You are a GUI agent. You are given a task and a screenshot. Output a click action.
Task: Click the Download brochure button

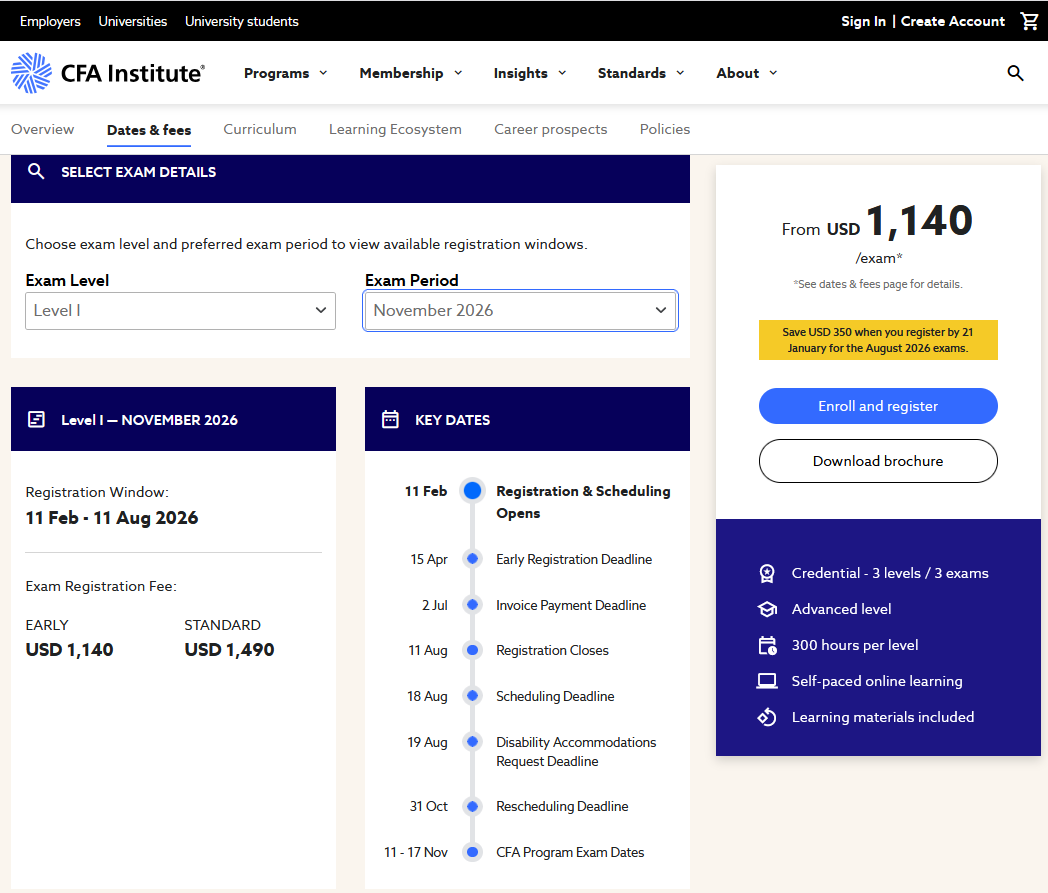(878, 461)
